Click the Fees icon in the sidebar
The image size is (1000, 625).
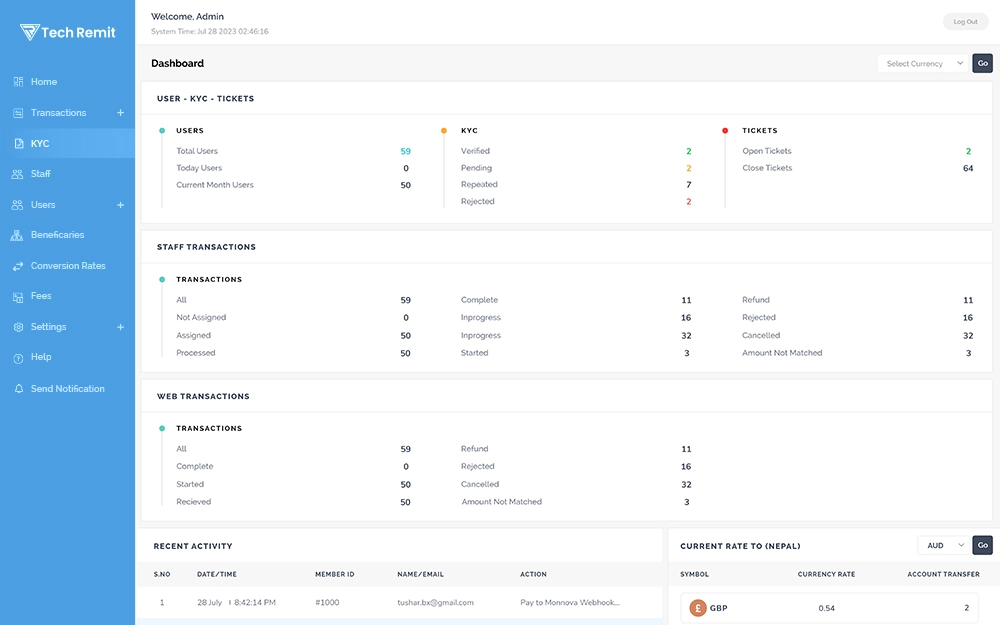(x=17, y=296)
